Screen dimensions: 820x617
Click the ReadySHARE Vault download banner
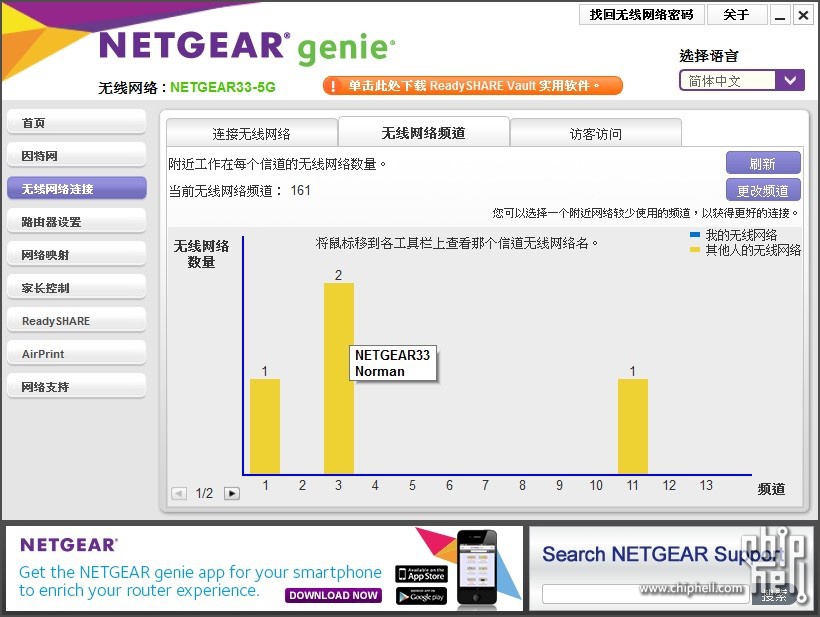coord(473,86)
